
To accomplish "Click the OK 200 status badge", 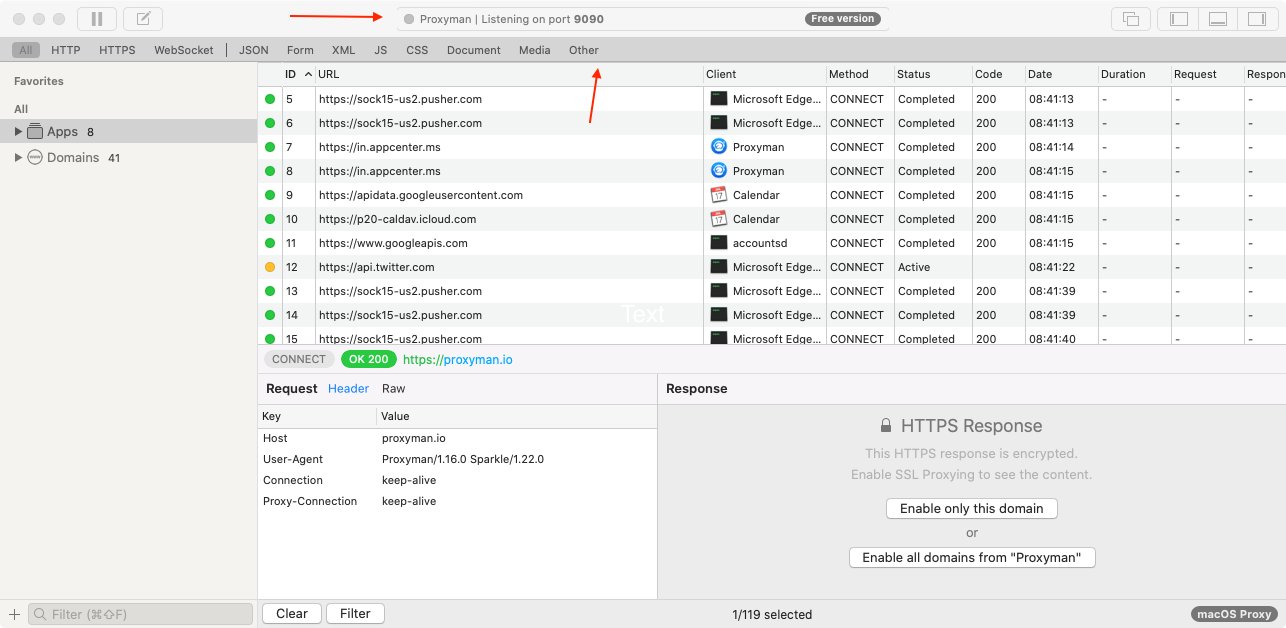I will tap(369, 359).
